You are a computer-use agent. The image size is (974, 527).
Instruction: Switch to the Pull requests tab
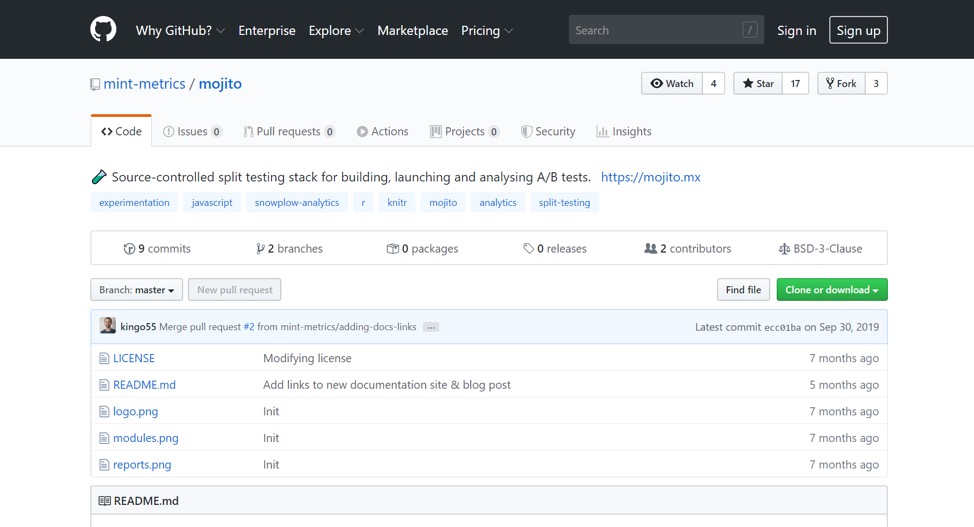[289, 131]
